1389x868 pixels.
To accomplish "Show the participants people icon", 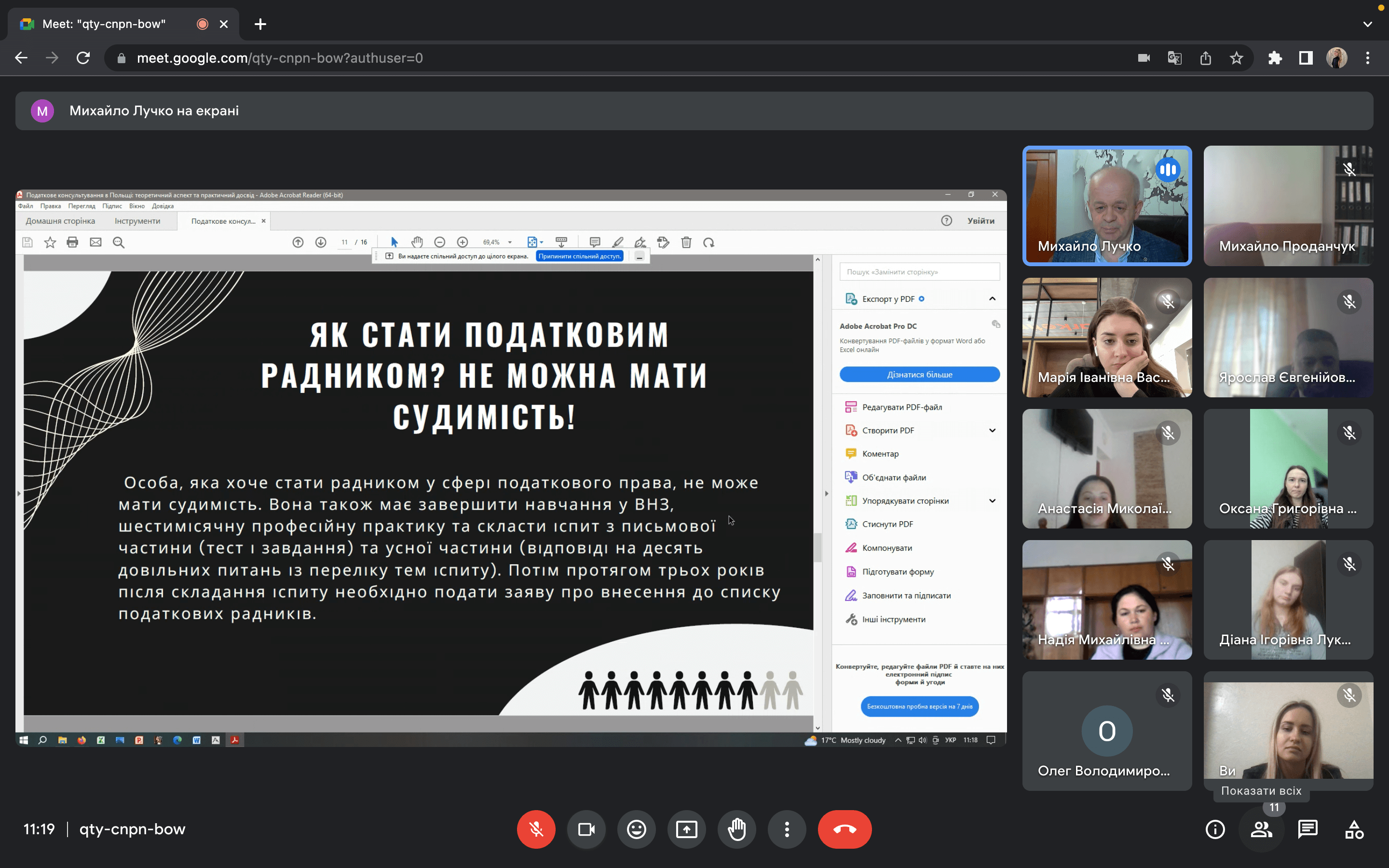I will pos(1261,829).
